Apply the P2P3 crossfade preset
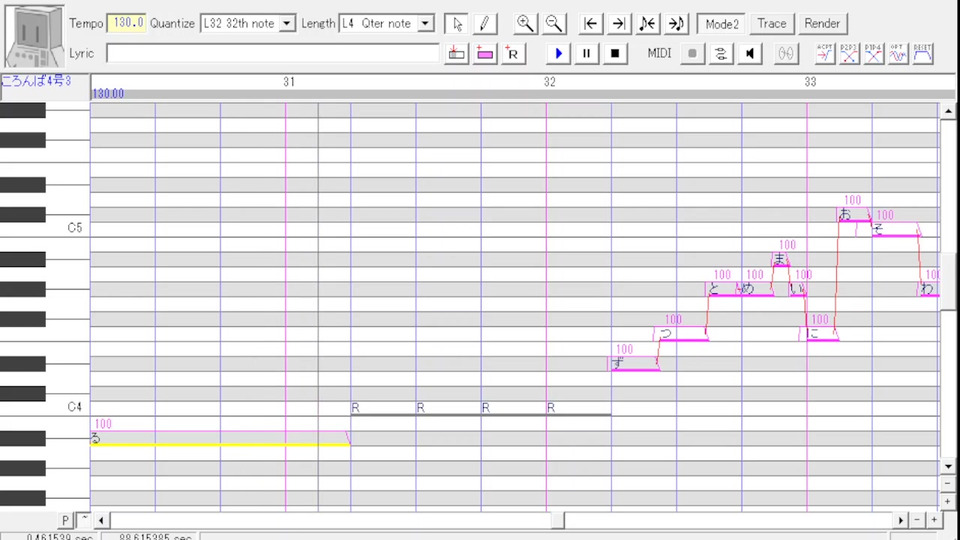 [x=849, y=53]
